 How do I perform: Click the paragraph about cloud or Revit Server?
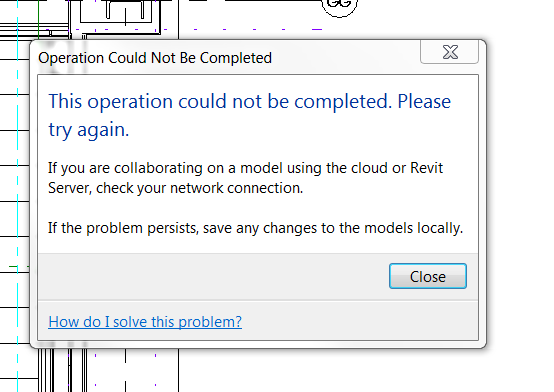pyautogui.click(x=245, y=178)
